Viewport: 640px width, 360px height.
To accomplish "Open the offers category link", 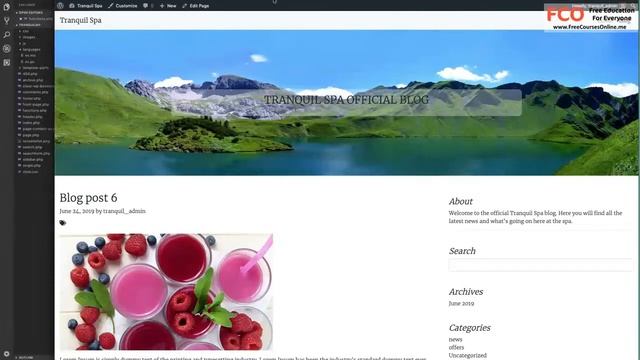I will (456, 347).
